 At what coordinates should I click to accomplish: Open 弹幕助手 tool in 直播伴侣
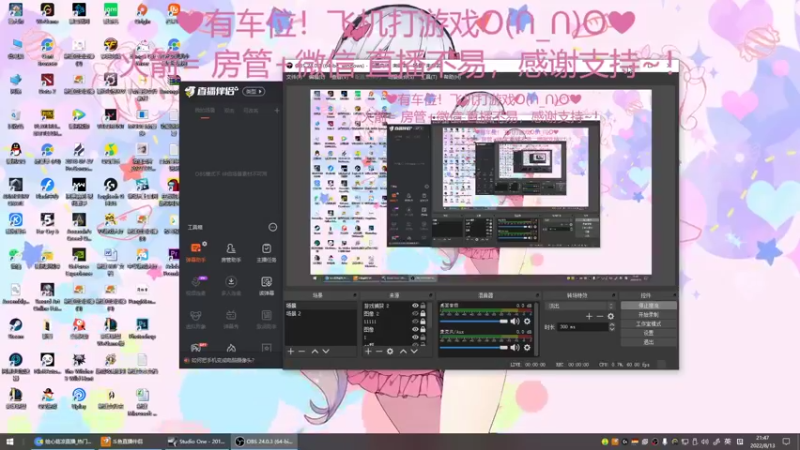coord(196,253)
